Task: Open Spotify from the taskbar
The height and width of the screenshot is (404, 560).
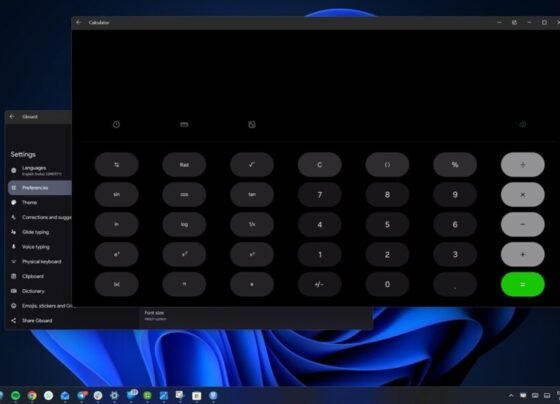Action: coord(15,395)
